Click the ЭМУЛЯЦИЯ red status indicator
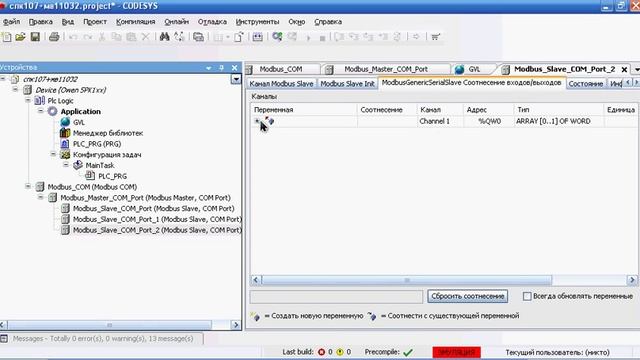640x360 pixels. coord(456,352)
